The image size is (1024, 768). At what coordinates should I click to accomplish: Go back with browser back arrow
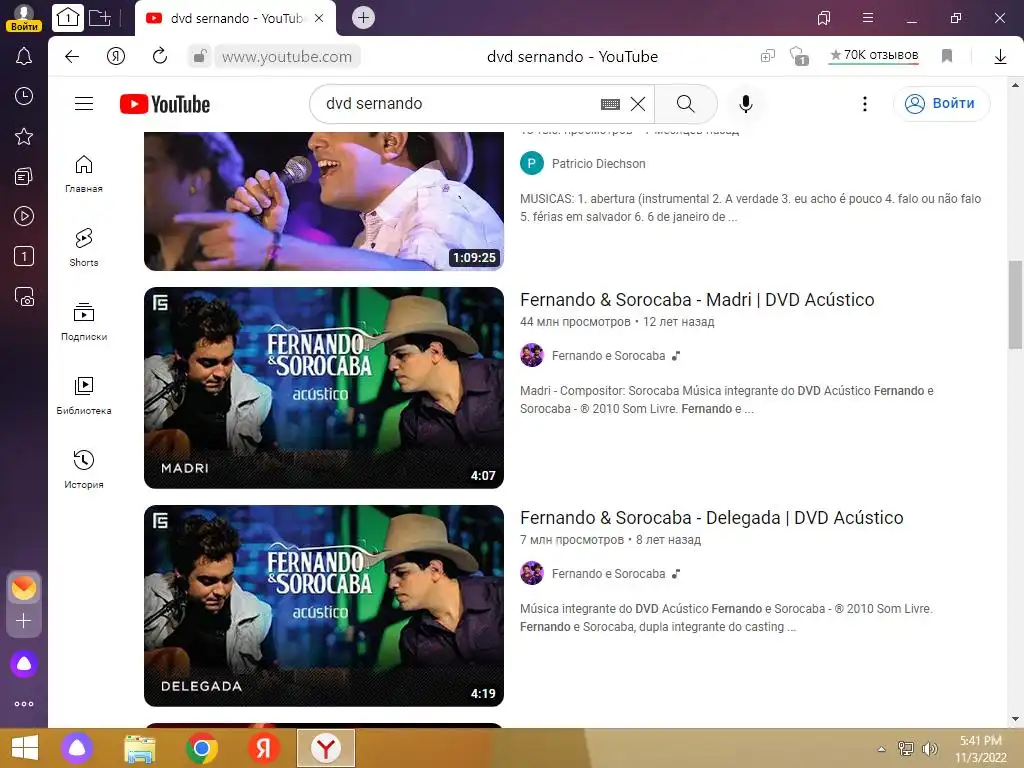(72, 57)
